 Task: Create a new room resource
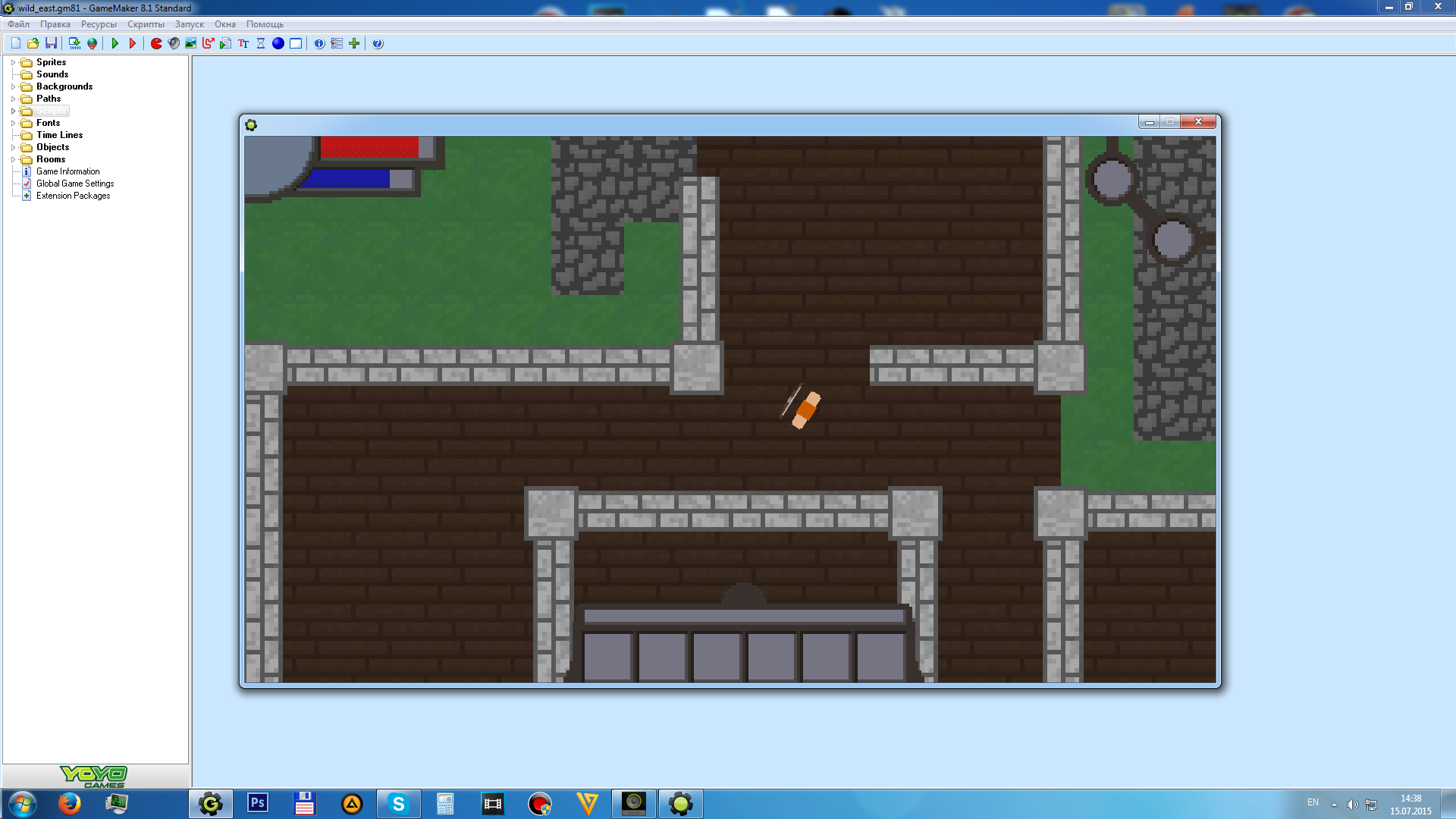click(296, 43)
